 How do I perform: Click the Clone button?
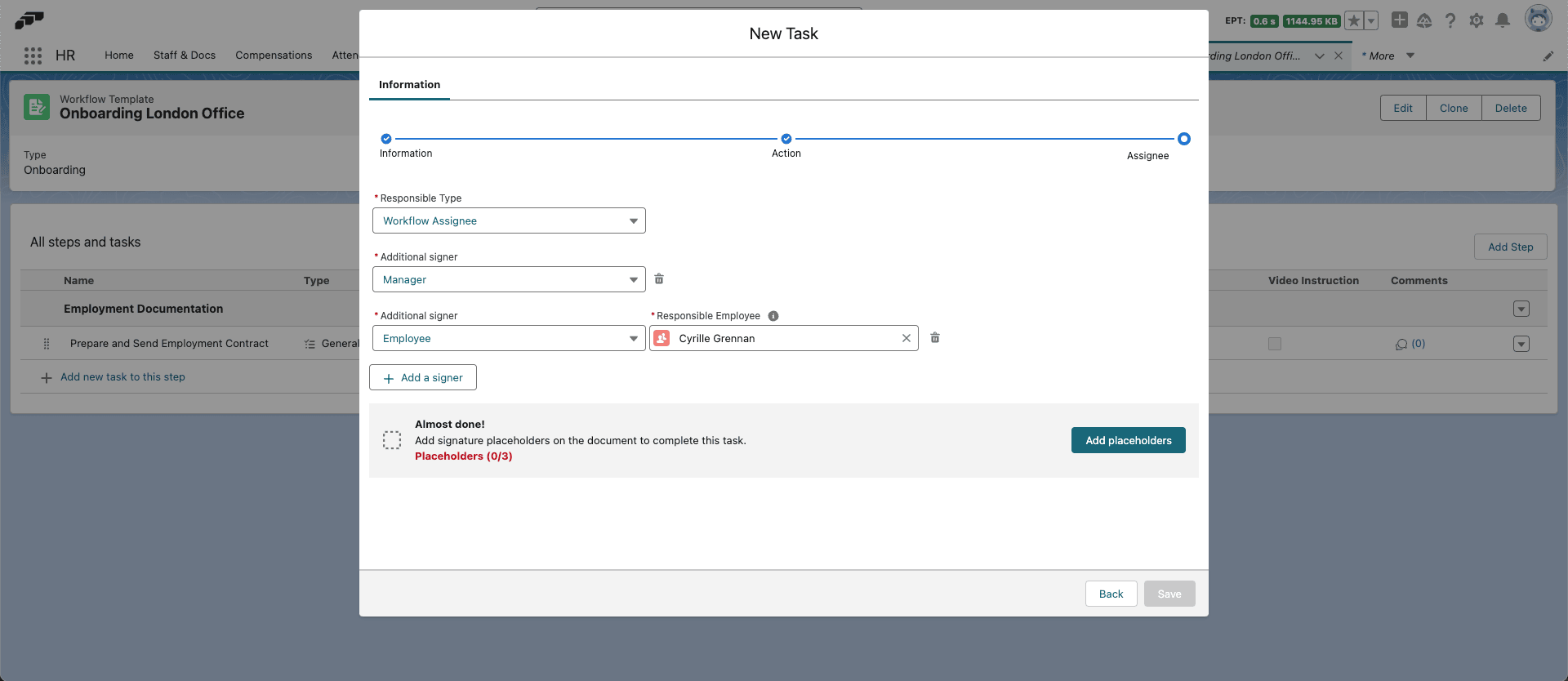1454,108
